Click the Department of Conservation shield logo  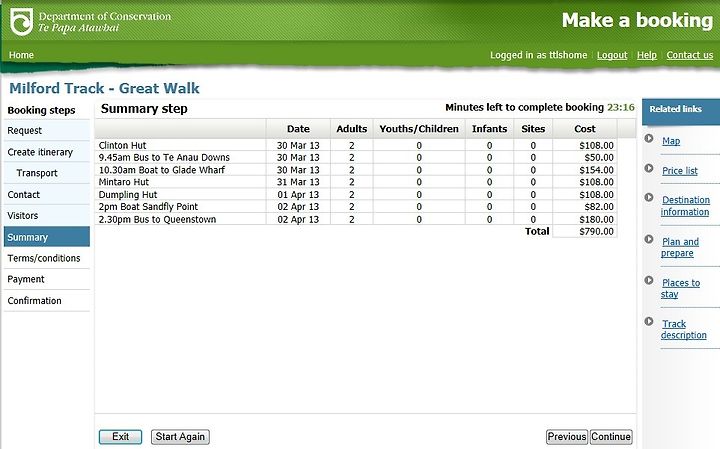[22, 22]
